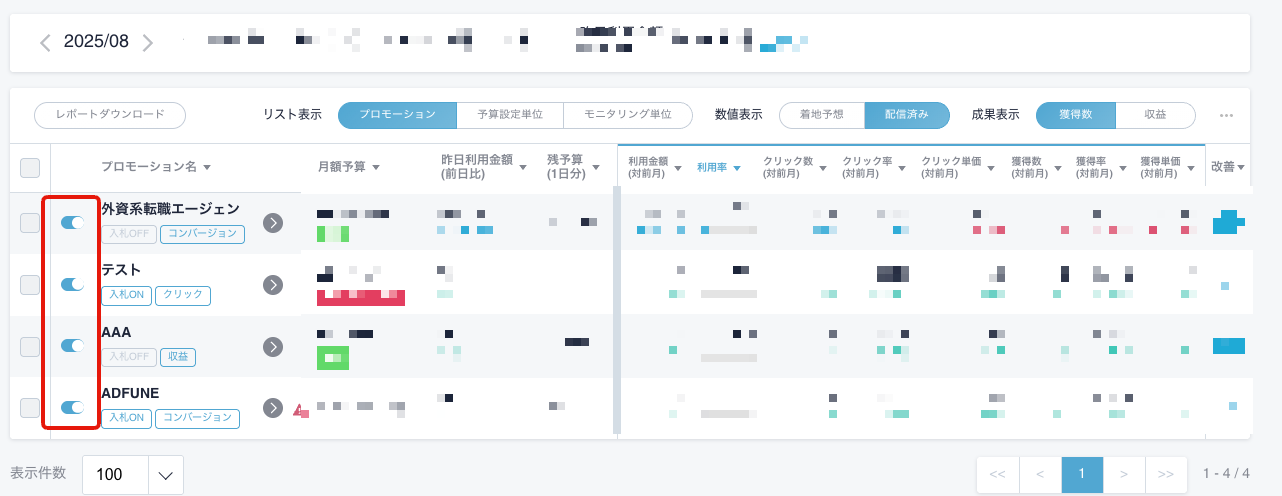The image size is (1282, 496).
Task: Sort by 残予算 column header
Action: (573, 167)
